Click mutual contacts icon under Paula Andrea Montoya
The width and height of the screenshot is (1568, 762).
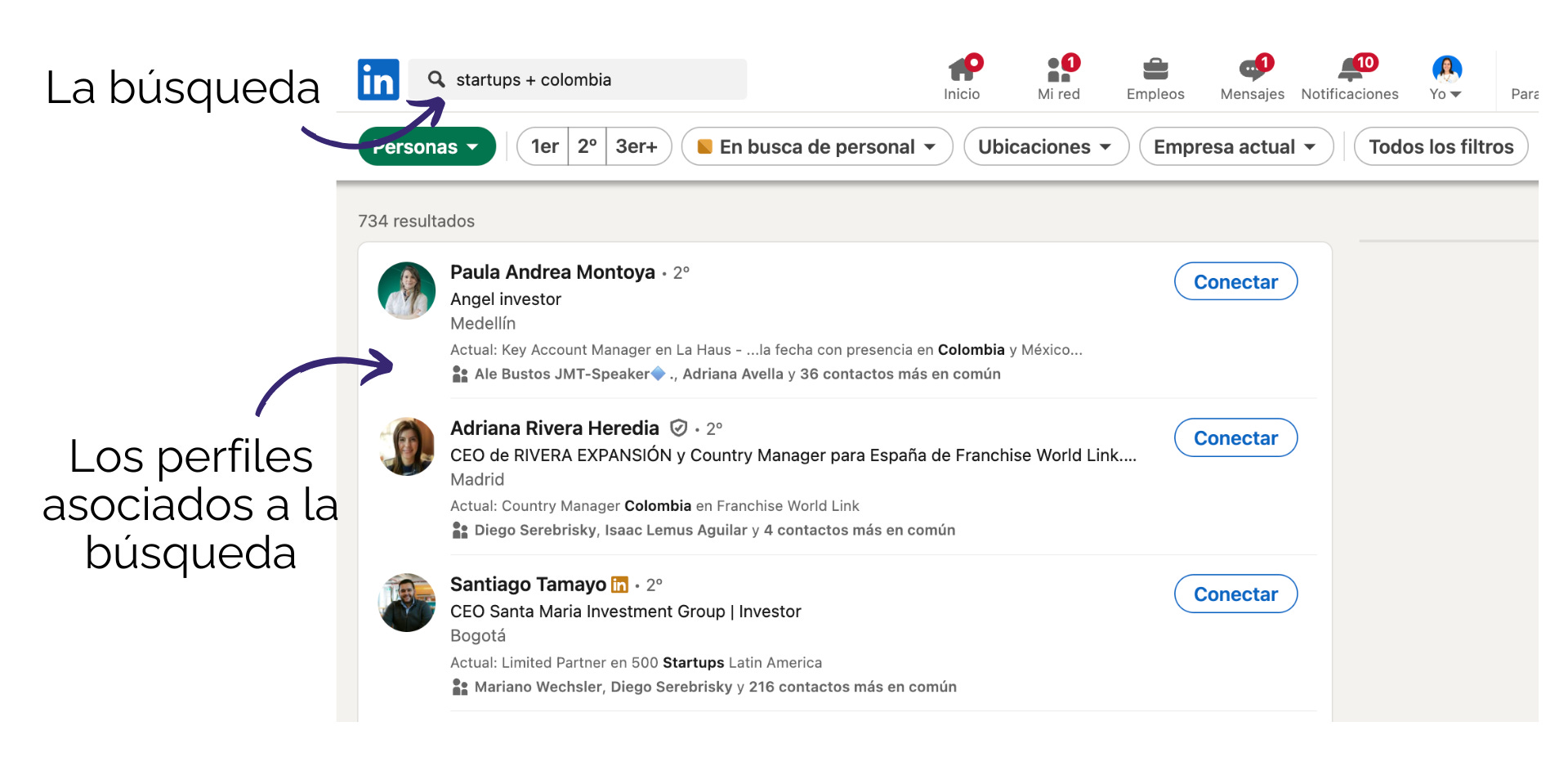pos(460,374)
